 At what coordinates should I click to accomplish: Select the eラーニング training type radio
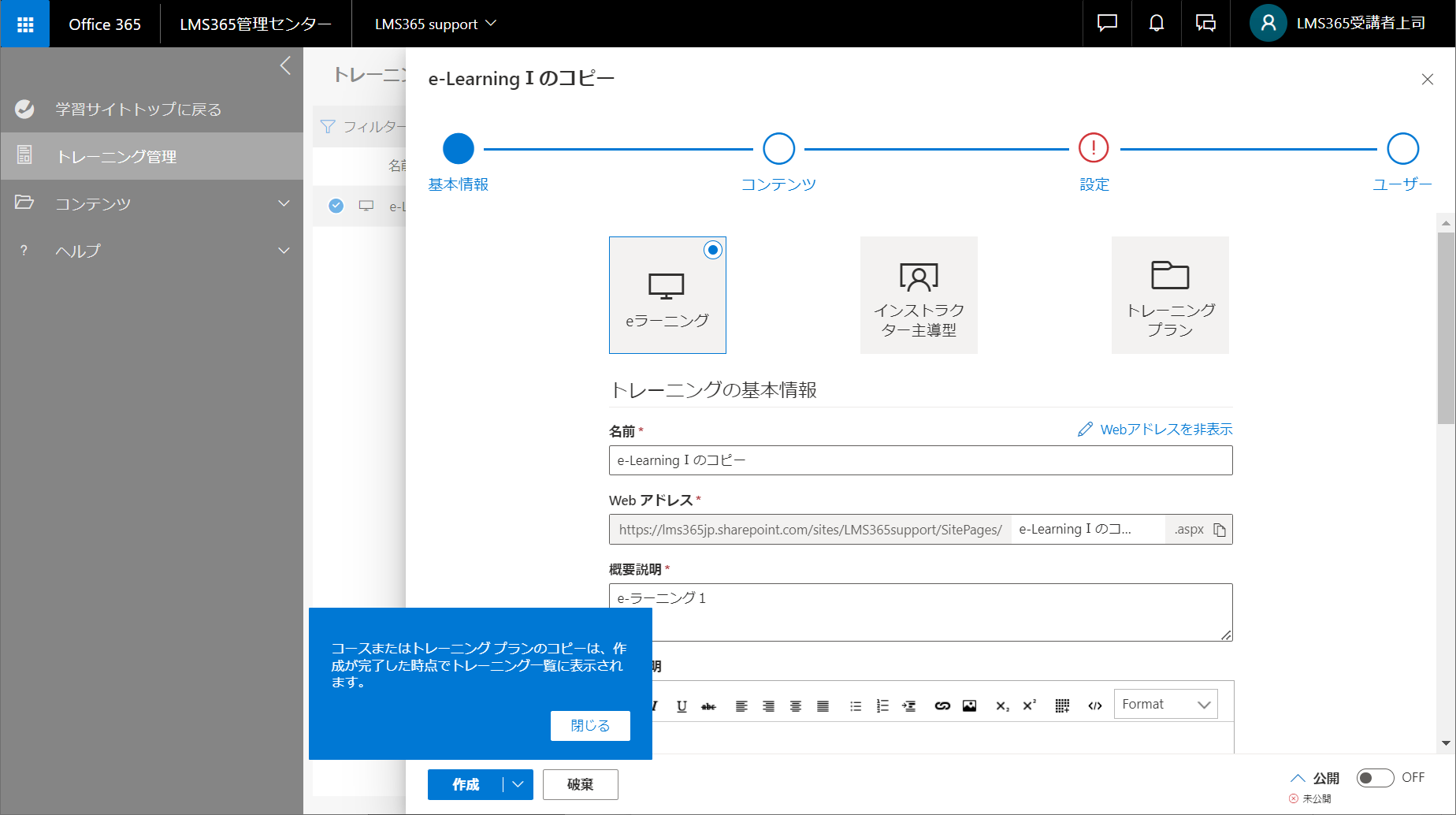[713, 250]
